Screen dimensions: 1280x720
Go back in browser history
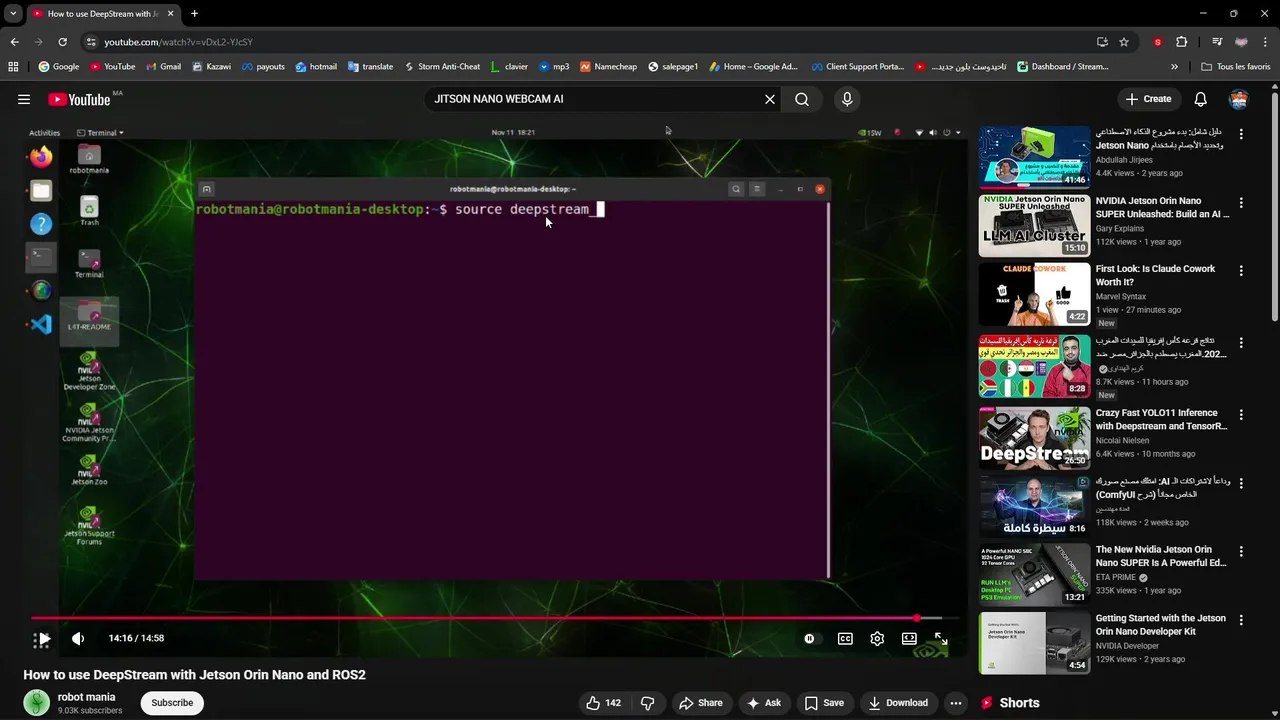[x=14, y=42]
